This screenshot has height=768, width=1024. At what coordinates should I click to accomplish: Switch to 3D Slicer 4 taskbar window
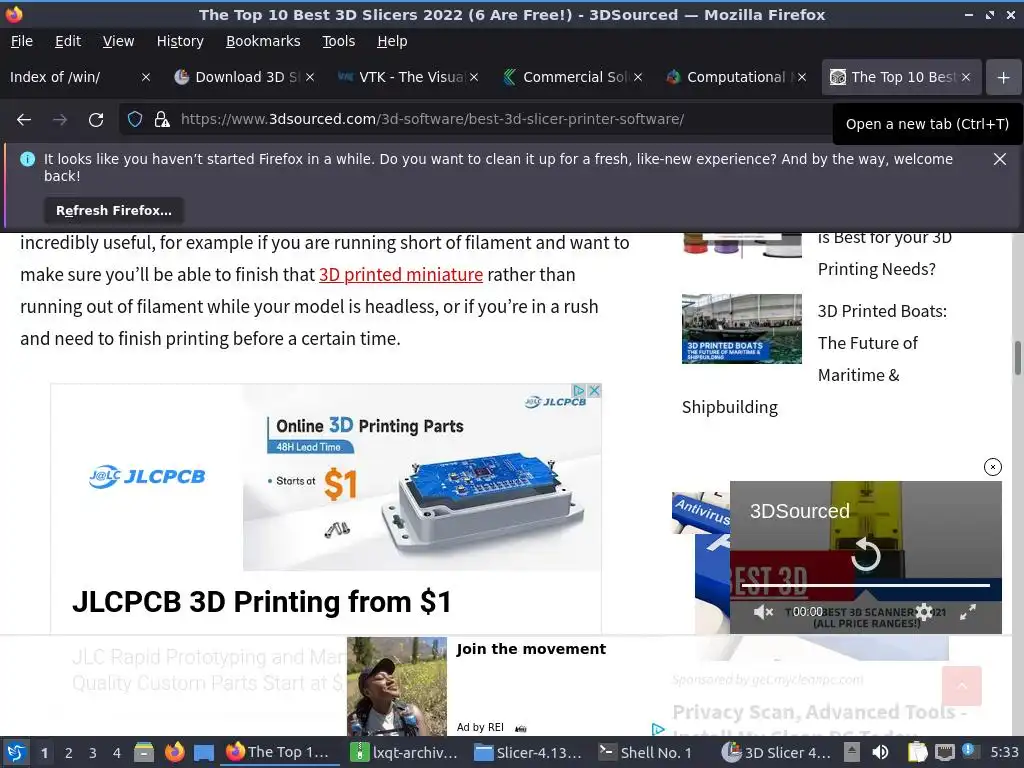pos(775,752)
